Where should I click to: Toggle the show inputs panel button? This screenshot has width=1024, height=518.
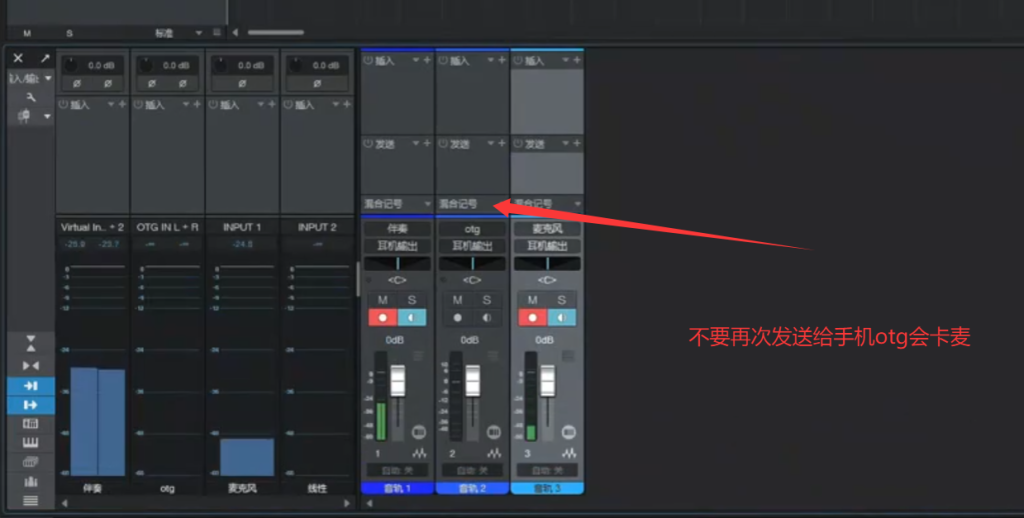pos(31,385)
